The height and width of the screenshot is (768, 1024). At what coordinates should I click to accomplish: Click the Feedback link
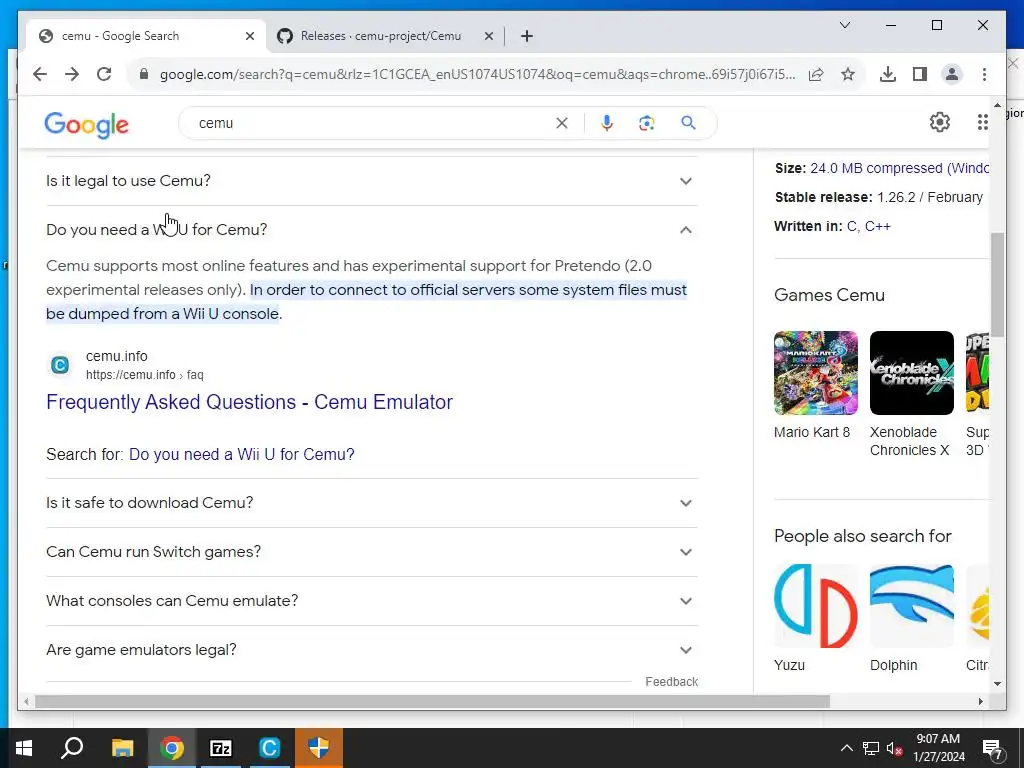tap(671, 682)
